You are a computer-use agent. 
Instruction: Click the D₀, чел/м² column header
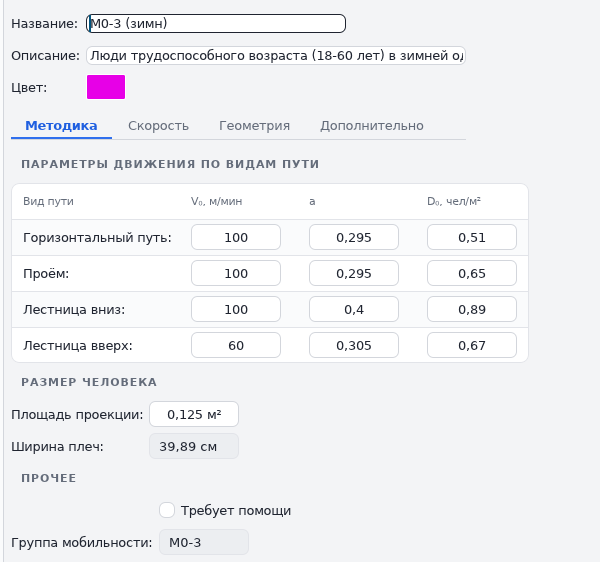(454, 201)
